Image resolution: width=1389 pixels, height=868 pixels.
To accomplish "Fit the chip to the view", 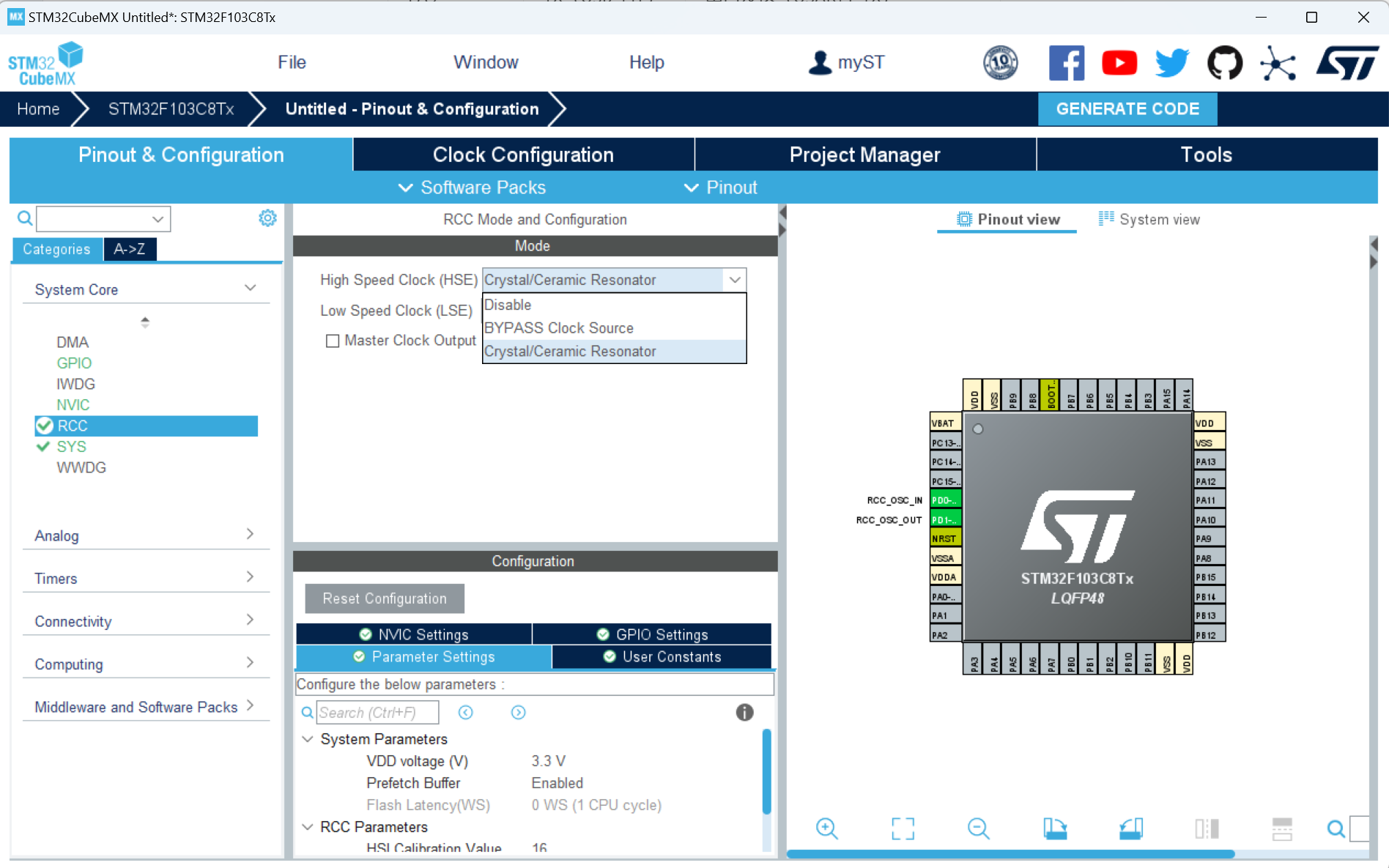I will tap(903, 828).
